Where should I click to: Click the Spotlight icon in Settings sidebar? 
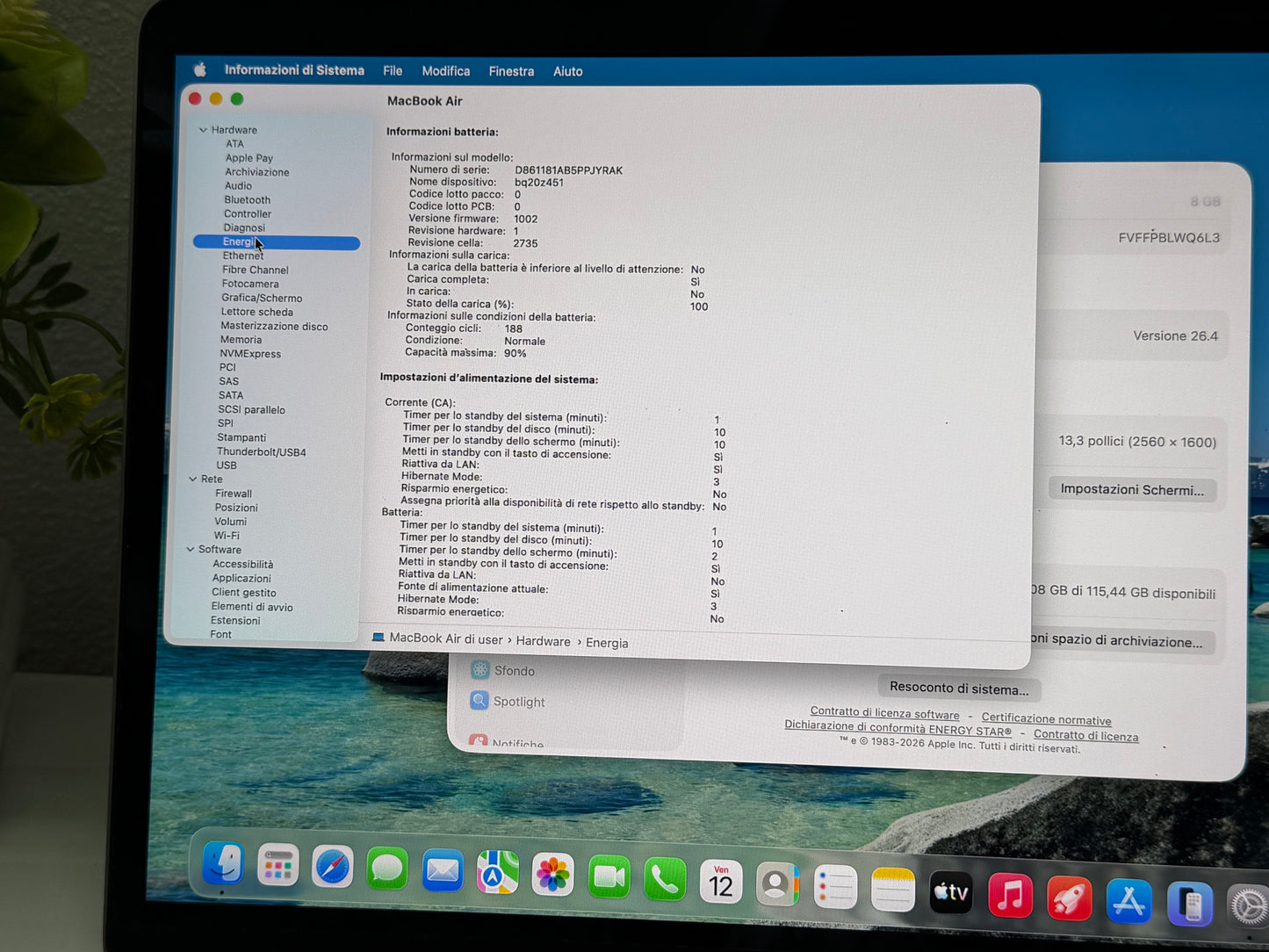coord(479,701)
